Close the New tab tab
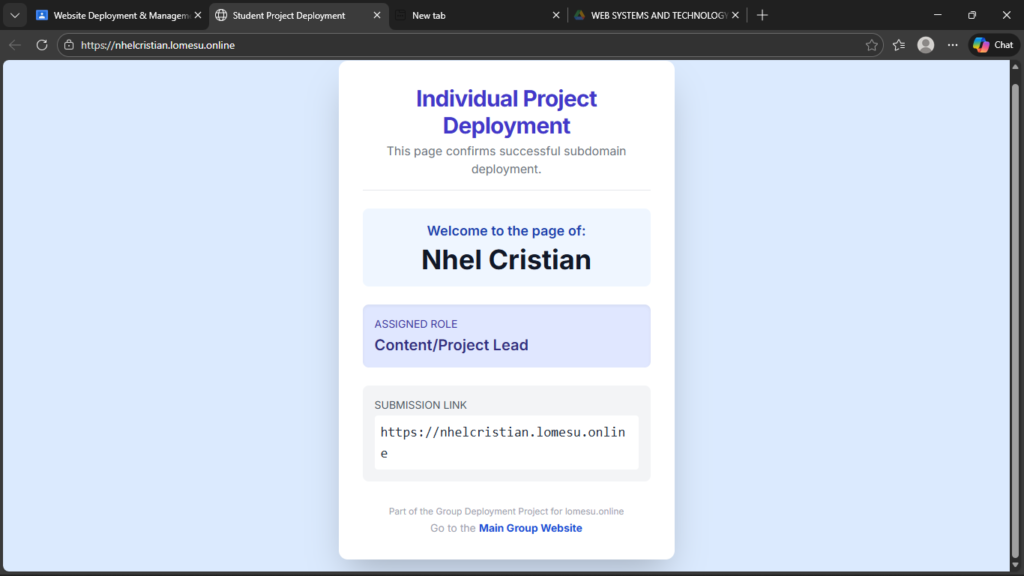 (x=556, y=15)
